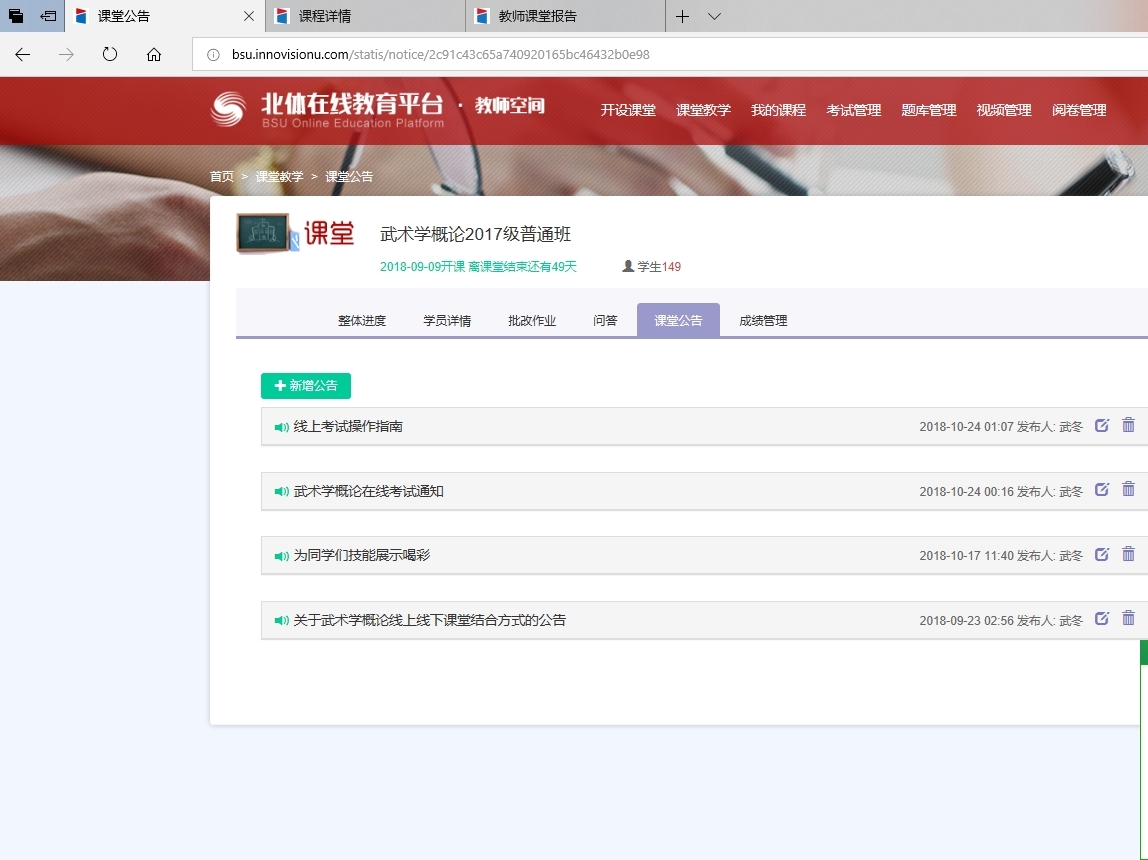1148x860 pixels.
Task: Click the speaker icon beside 为同学们技能展示喝彩
Action: pos(280,555)
